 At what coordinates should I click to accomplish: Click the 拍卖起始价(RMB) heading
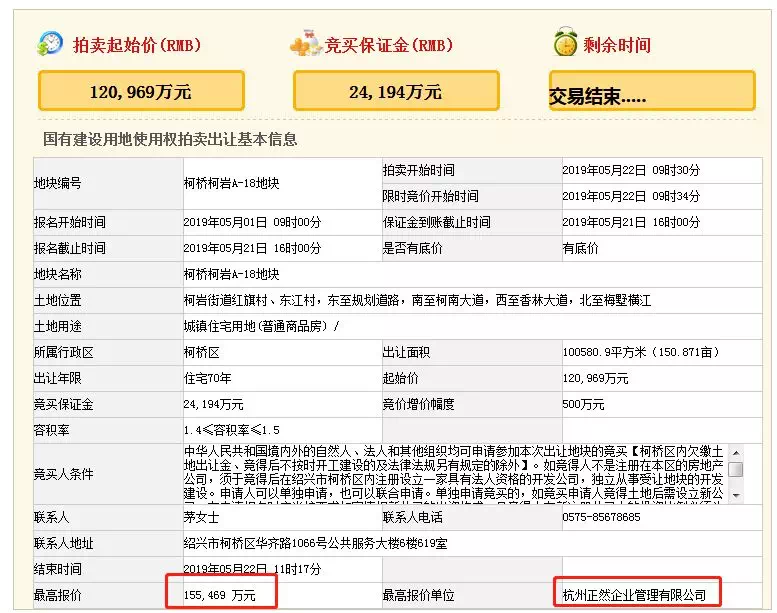(137, 45)
